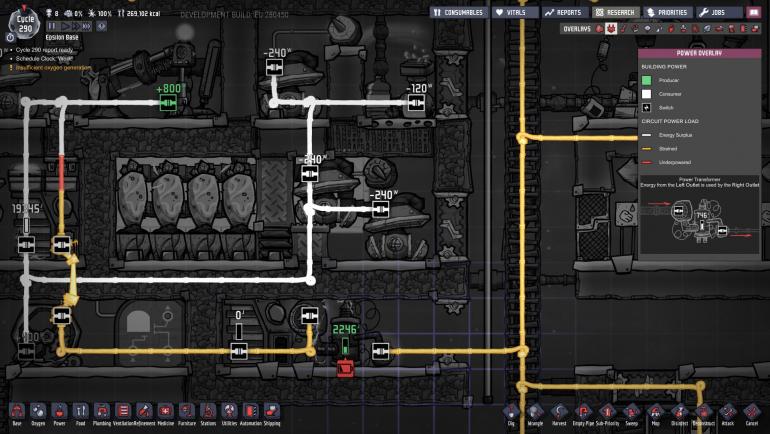
Task: Open the Automation build category
Action: (x=250, y=410)
